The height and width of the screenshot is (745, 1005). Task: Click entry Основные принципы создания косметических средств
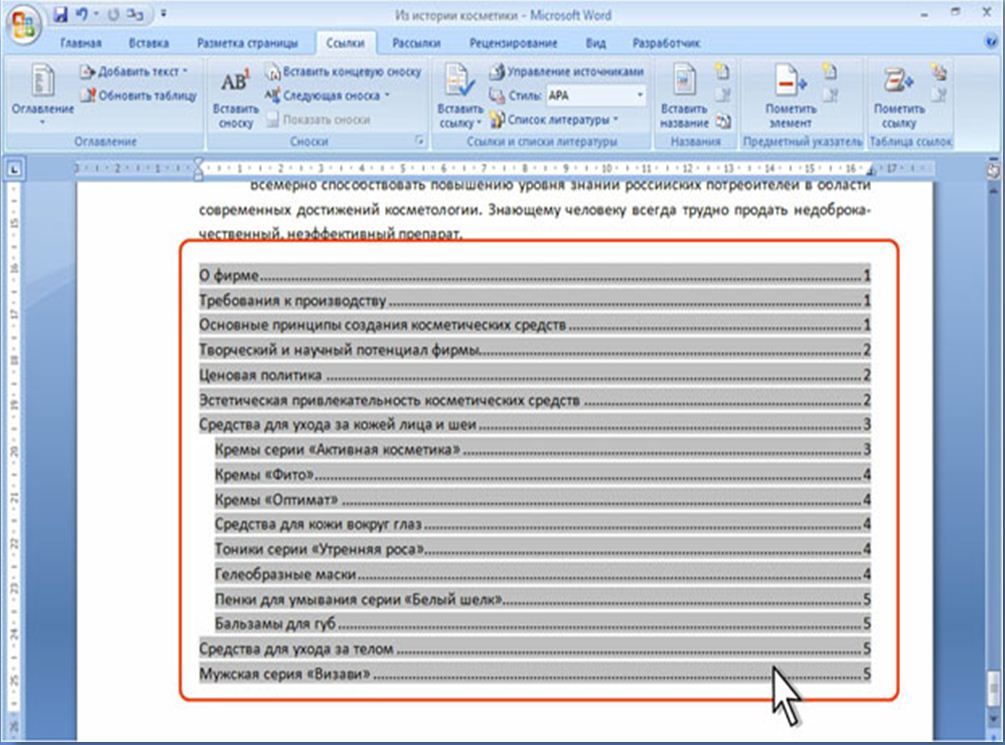click(535, 325)
